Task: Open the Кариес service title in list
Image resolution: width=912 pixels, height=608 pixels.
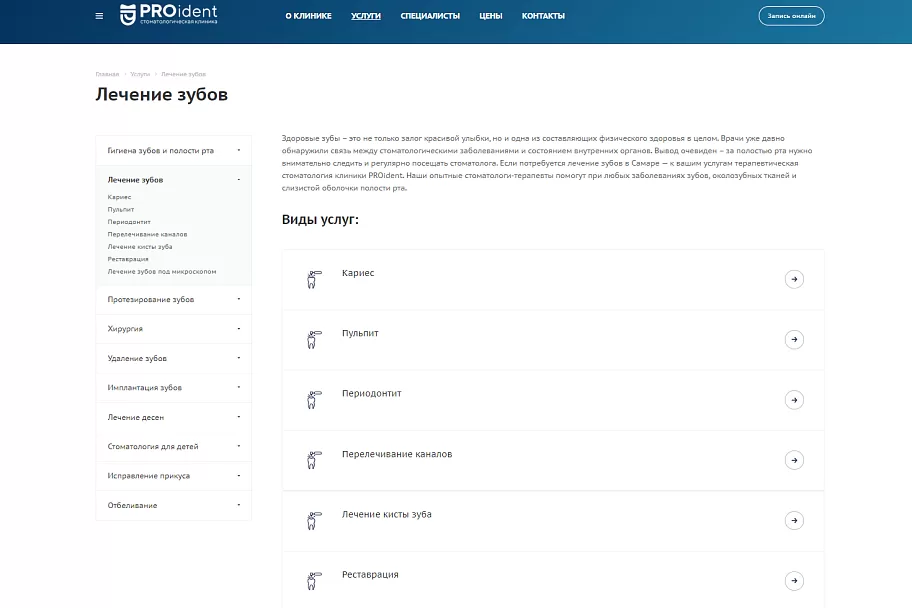Action: [x=358, y=273]
